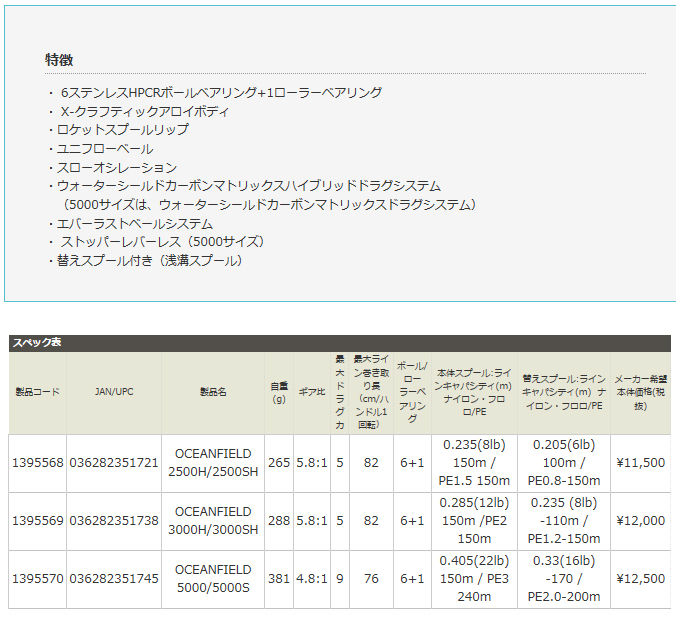This screenshot has height=626, width=680.
Task: Click the 0.33(16lb) -170 / PE2.0-200m cell
Action: point(564,579)
